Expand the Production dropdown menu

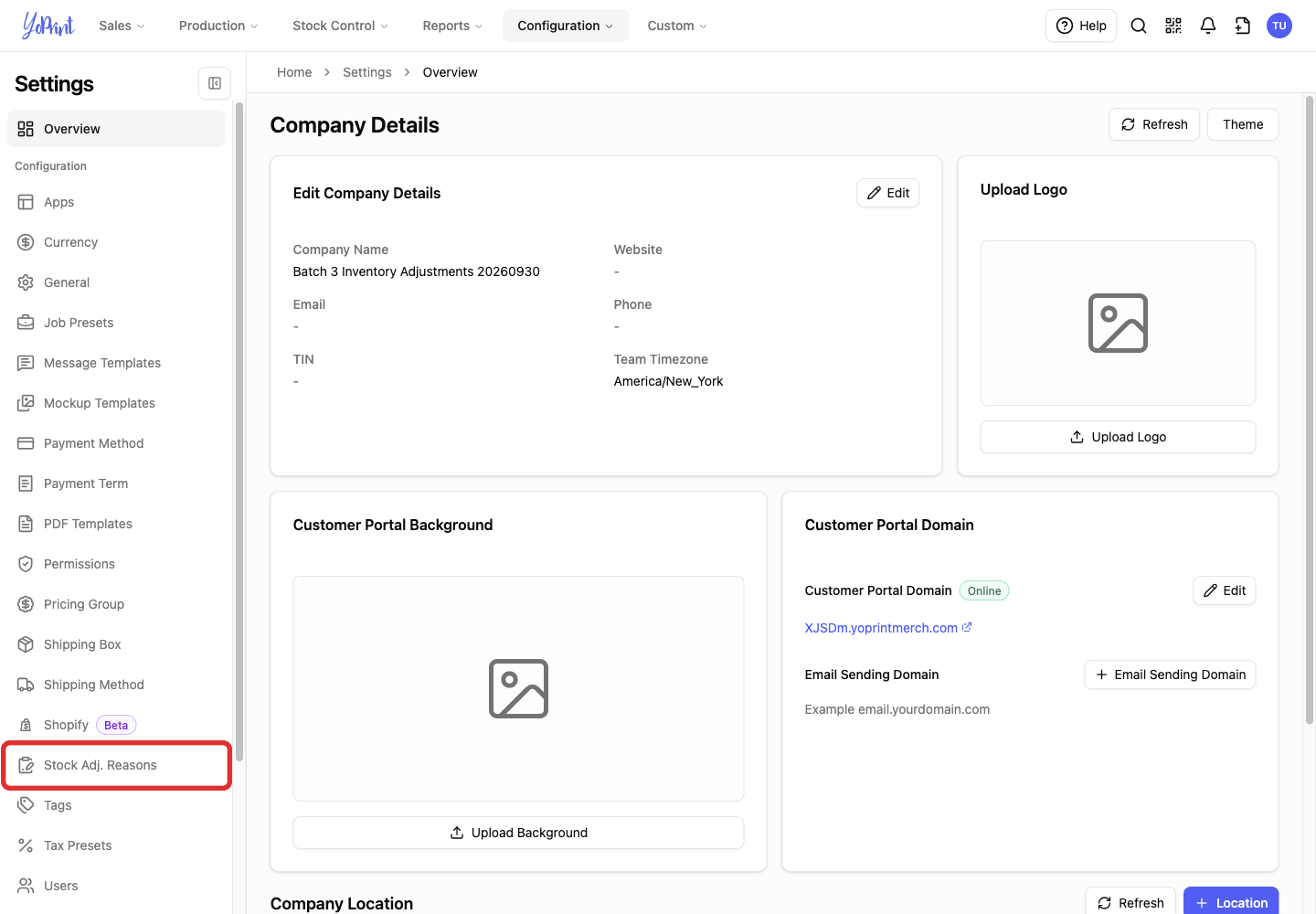point(218,26)
